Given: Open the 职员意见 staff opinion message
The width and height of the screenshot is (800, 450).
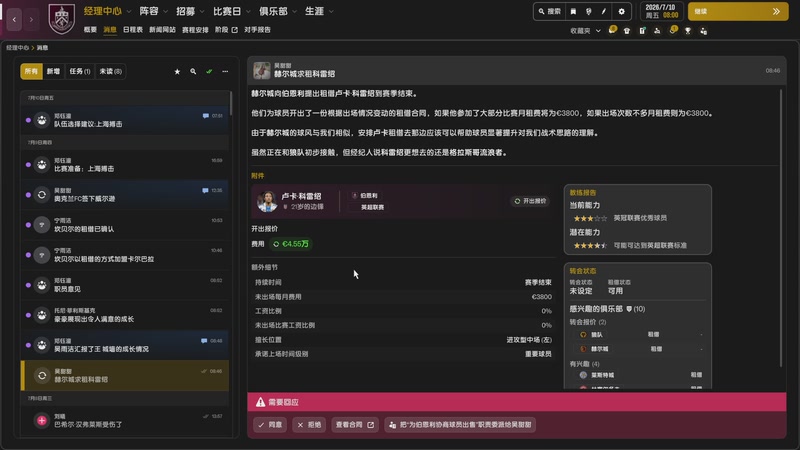Looking at the screenshot, I should point(124,285).
